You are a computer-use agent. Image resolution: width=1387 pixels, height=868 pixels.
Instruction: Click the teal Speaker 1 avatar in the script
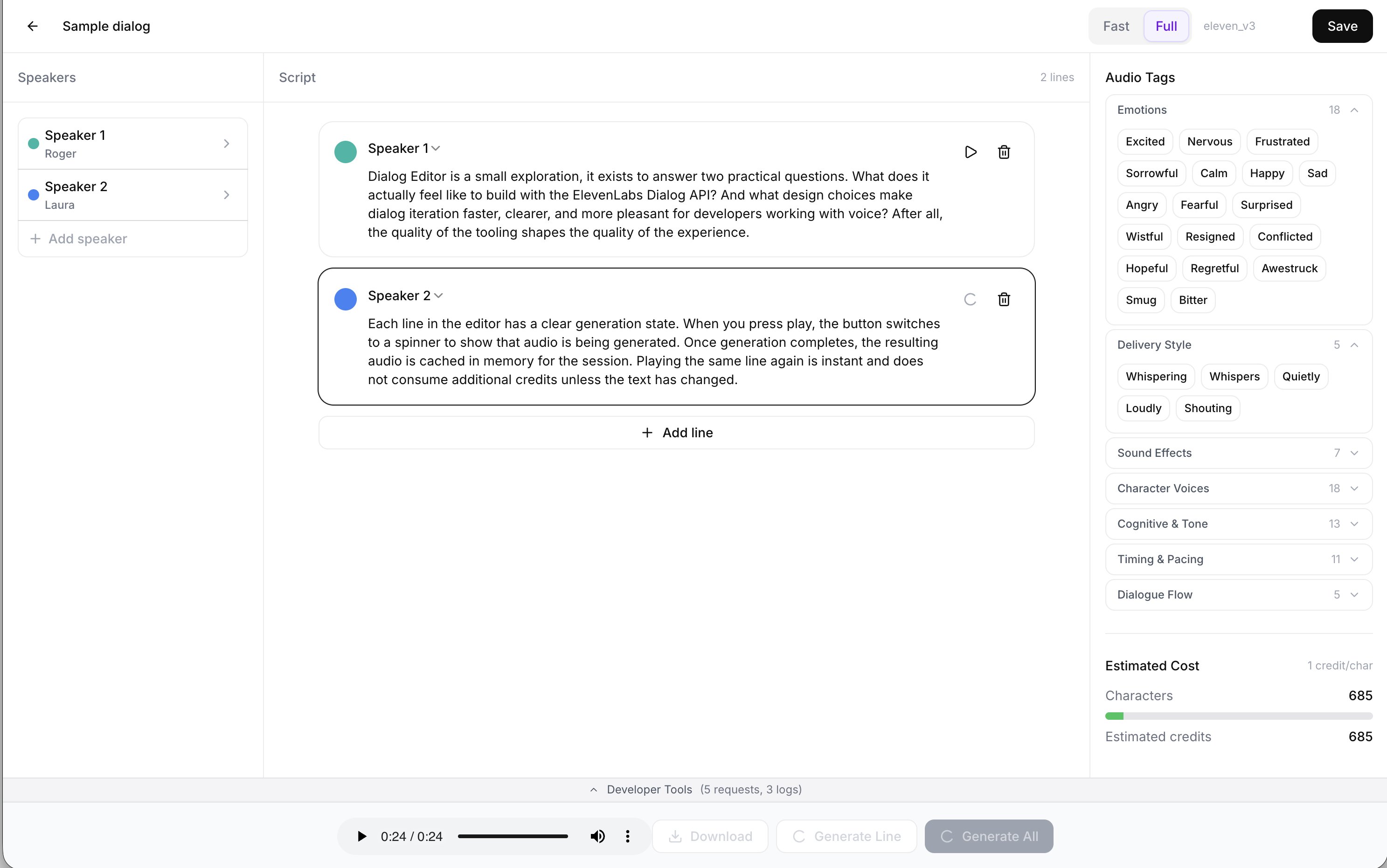(345, 152)
